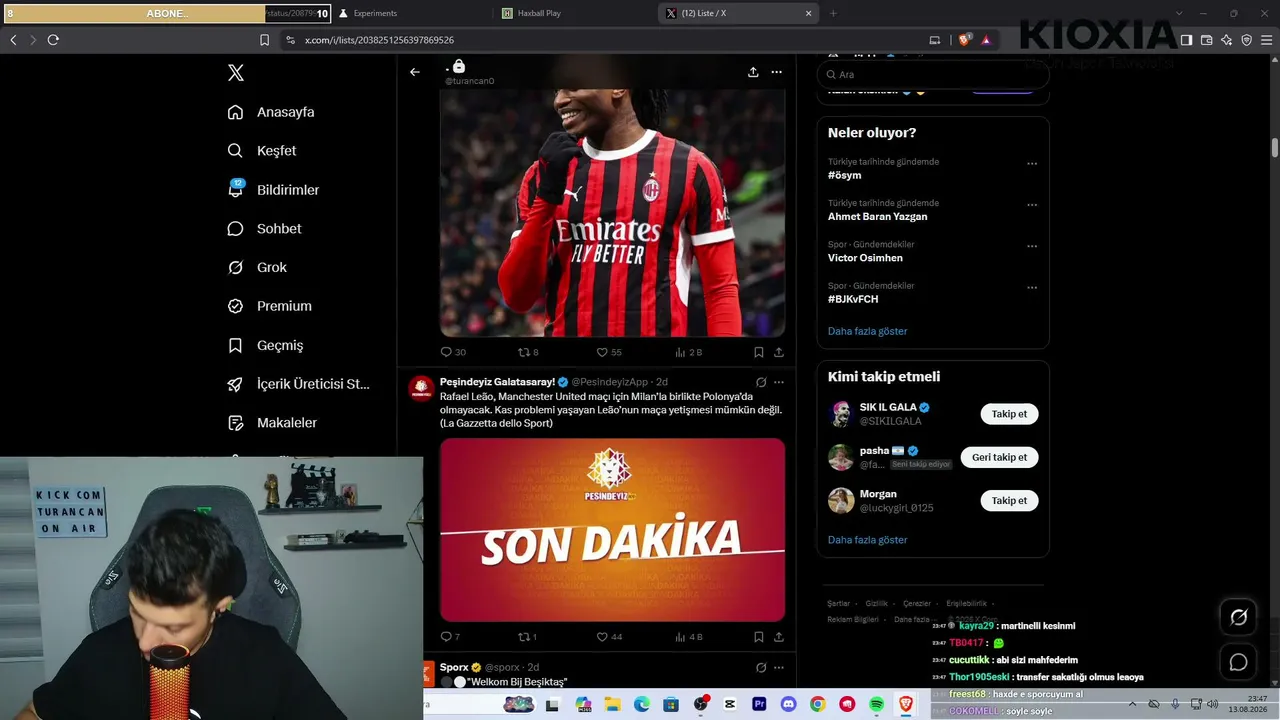Open the Brave Wallet icon
This screenshot has width=1280, height=720.
1207,40
